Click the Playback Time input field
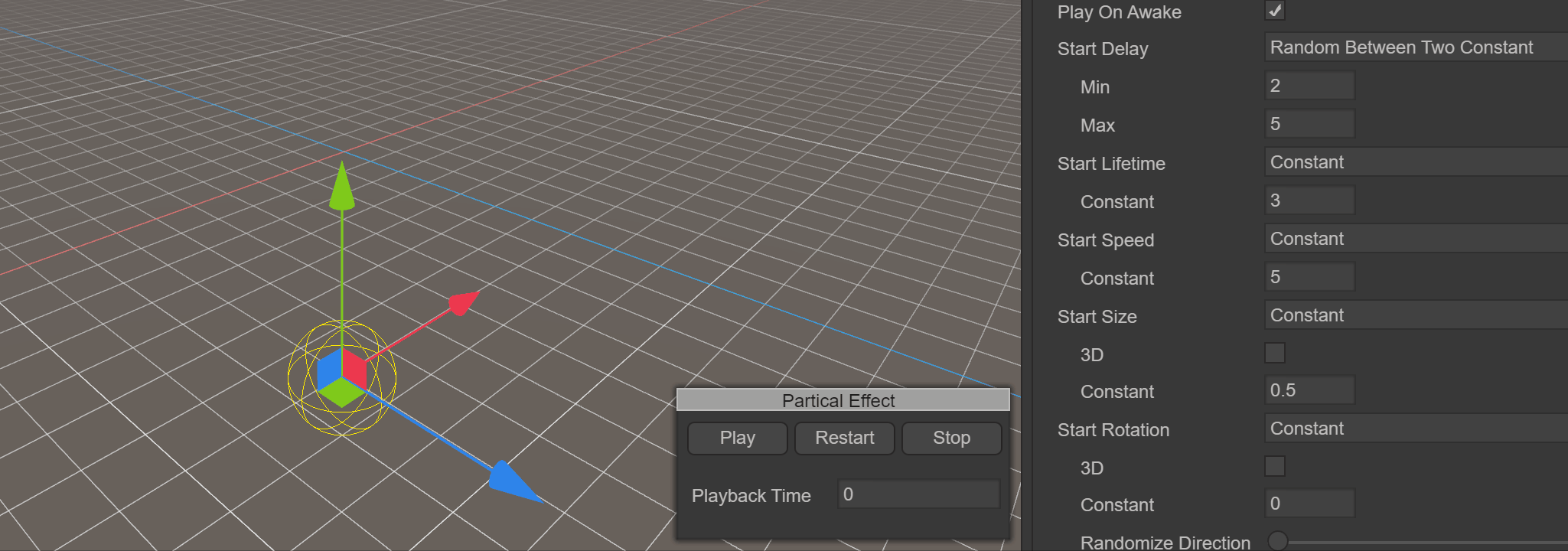The width and height of the screenshot is (1568, 551). 918,494
